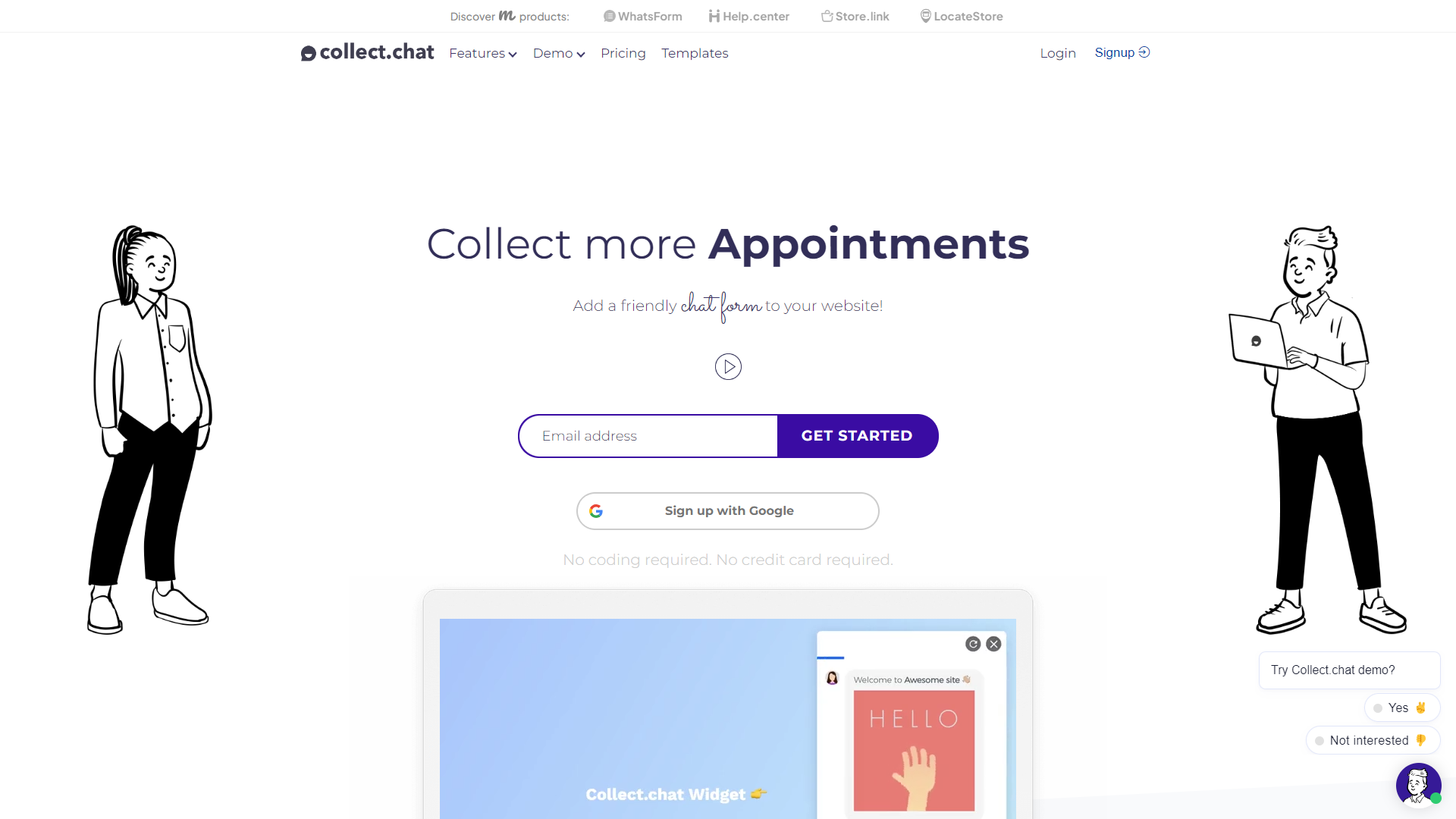Click the Store.link product icon
The width and height of the screenshot is (1456, 819).
tap(825, 16)
